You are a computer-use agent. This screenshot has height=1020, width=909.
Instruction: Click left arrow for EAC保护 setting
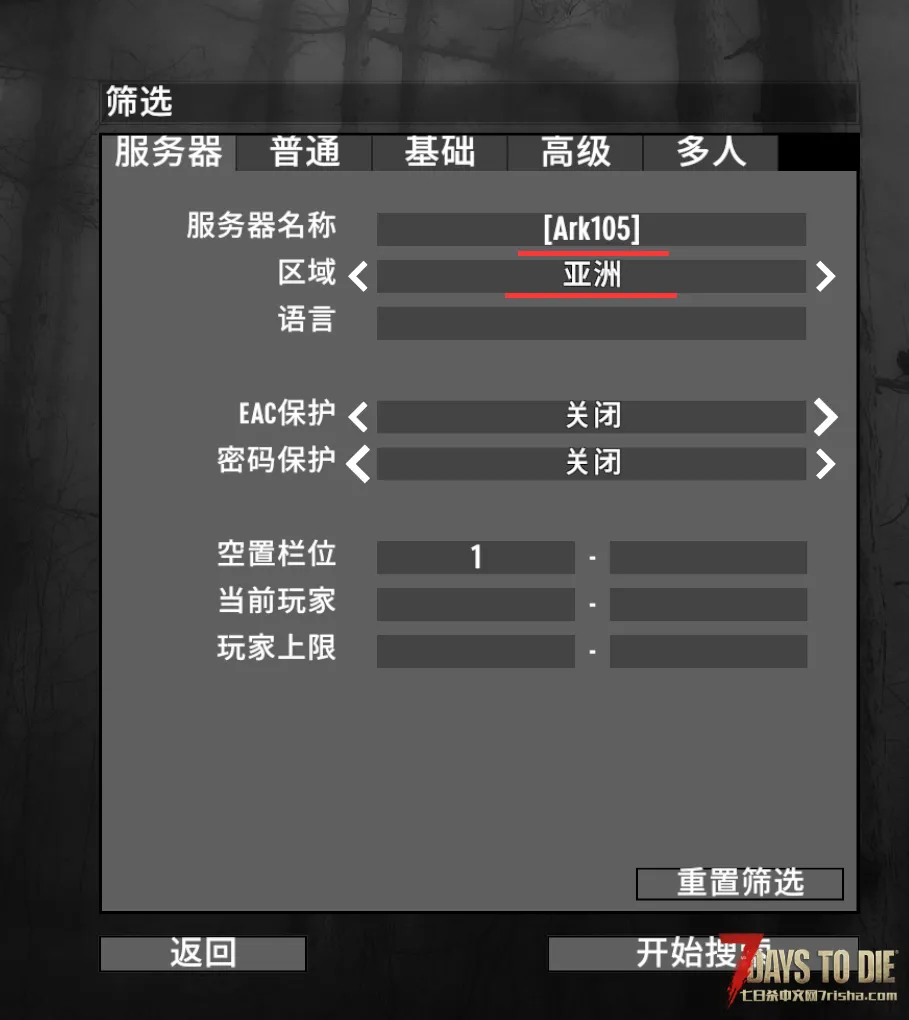[x=359, y=417]
